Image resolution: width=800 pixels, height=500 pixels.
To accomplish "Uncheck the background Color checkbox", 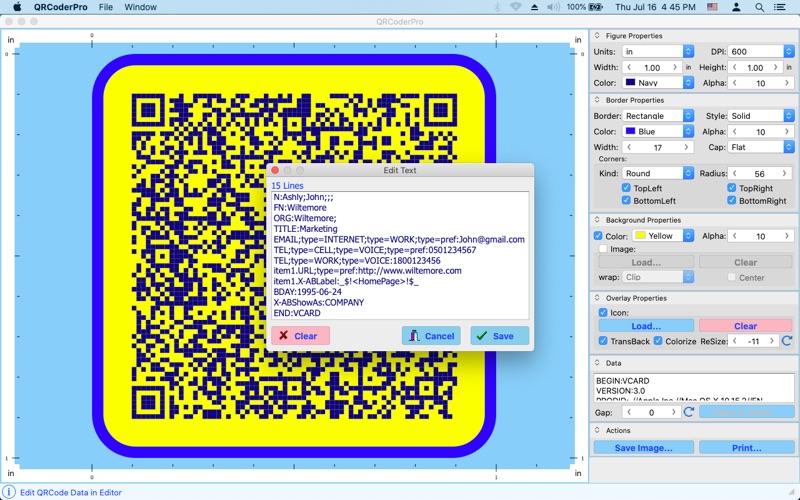I will point(598,236).
